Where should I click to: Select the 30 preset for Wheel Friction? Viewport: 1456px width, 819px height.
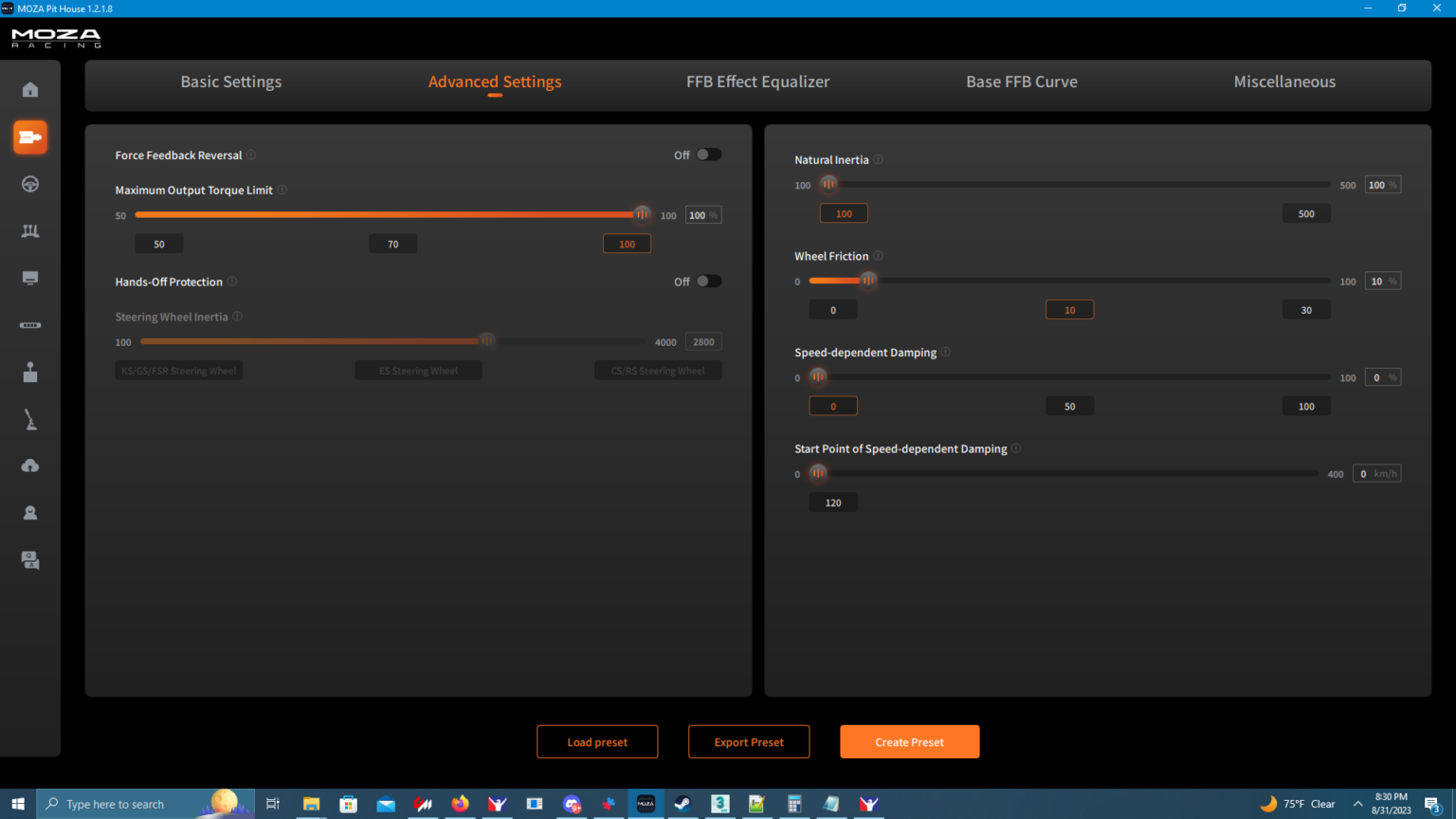(1306, 310)
